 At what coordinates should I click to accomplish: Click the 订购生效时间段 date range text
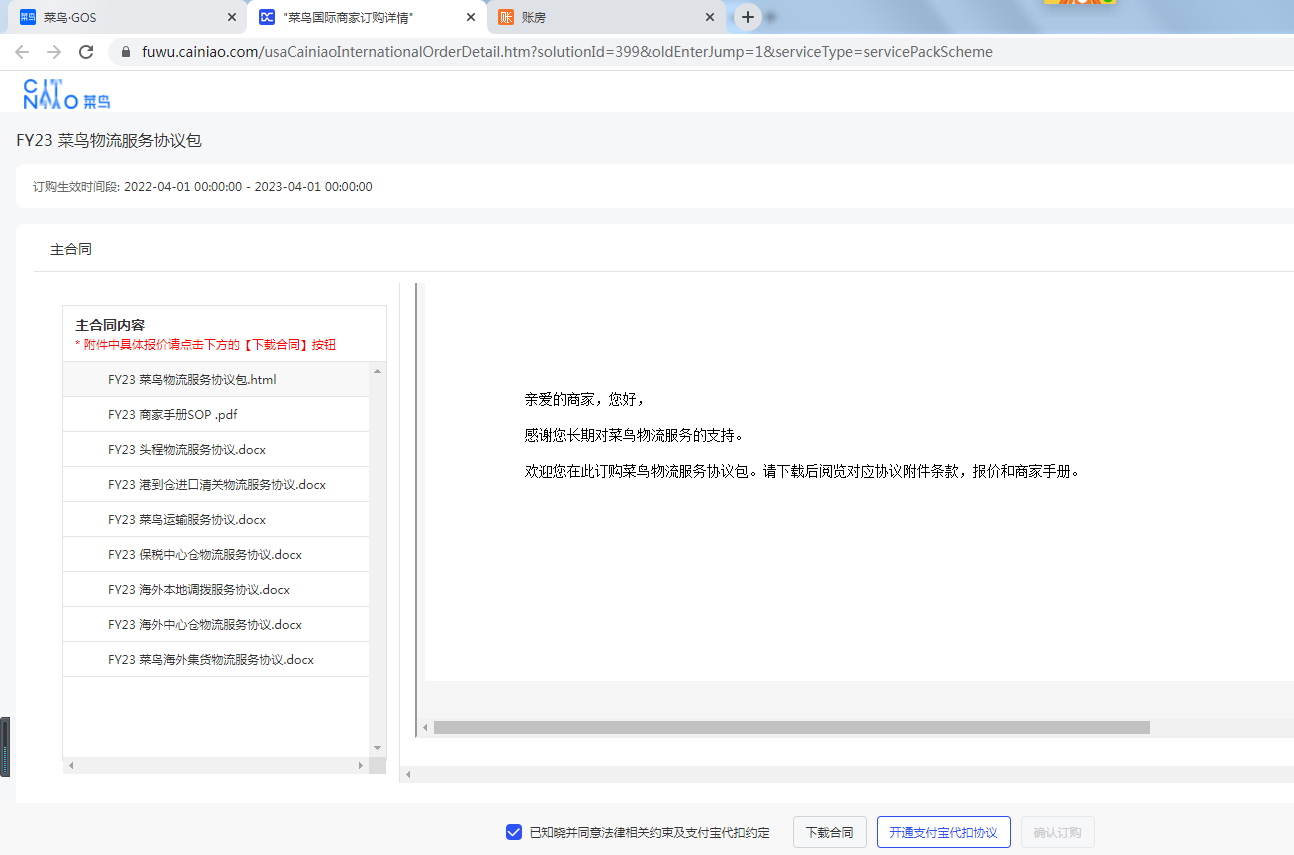tap(203, 187)
